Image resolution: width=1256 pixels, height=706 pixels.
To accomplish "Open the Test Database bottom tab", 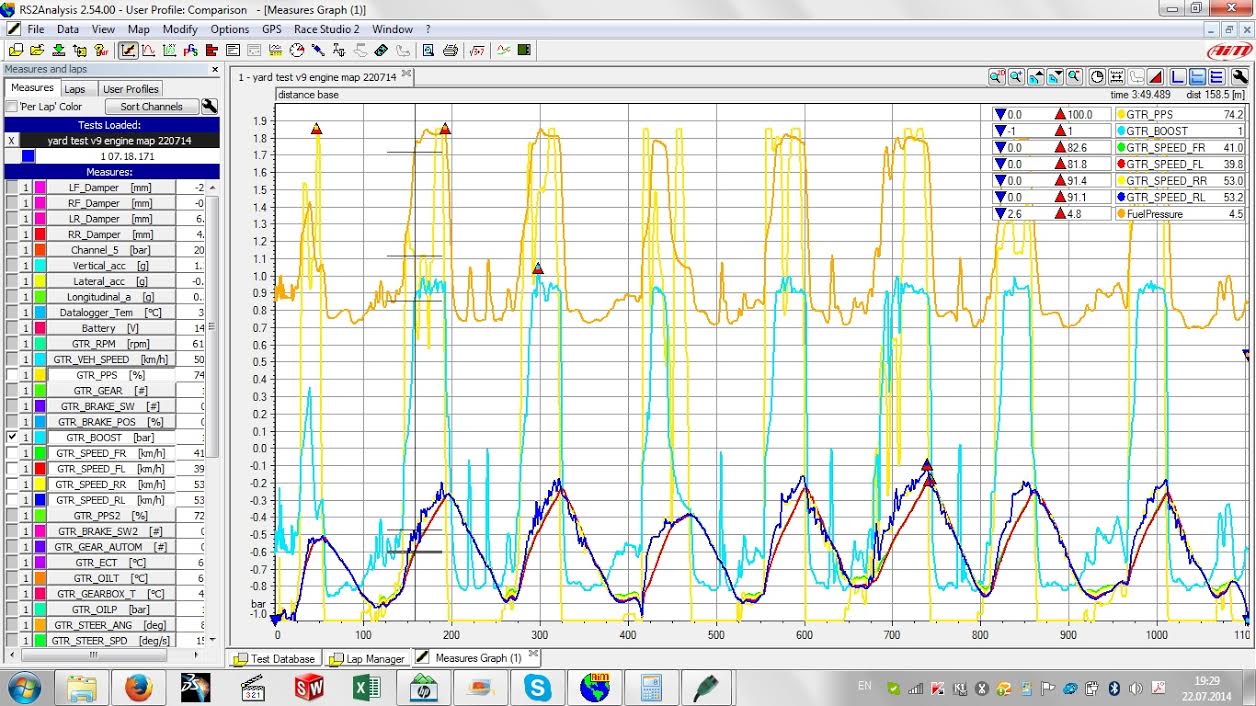I will click(275, 658).
